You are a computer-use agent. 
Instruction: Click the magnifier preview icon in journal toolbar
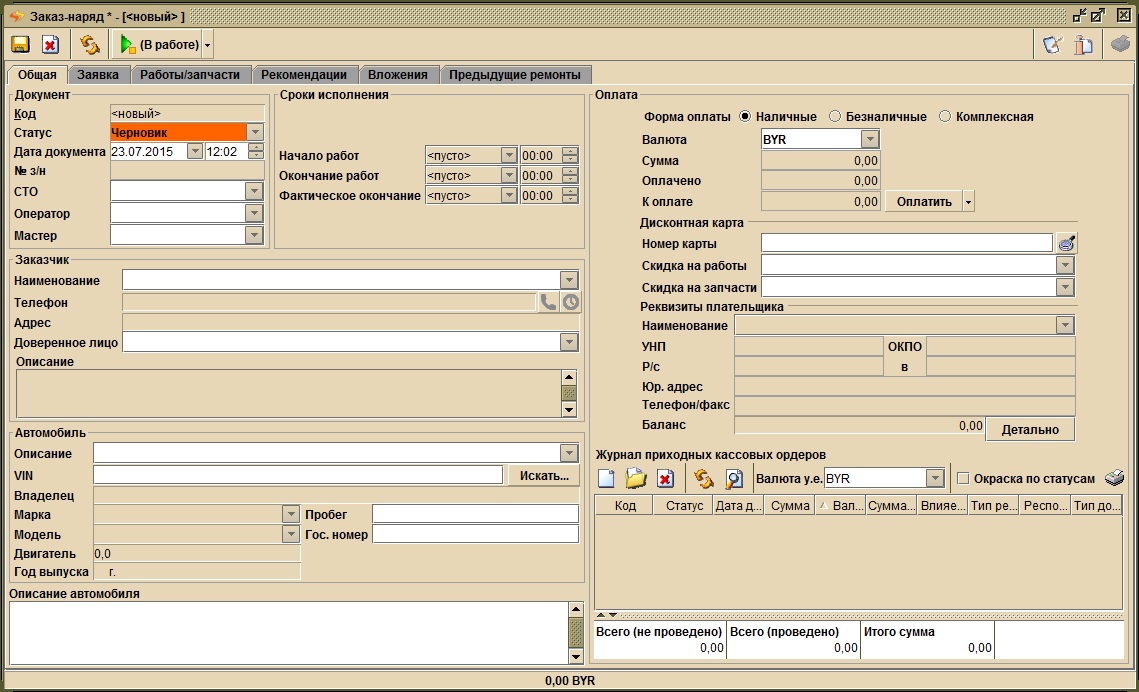point(734,479)
